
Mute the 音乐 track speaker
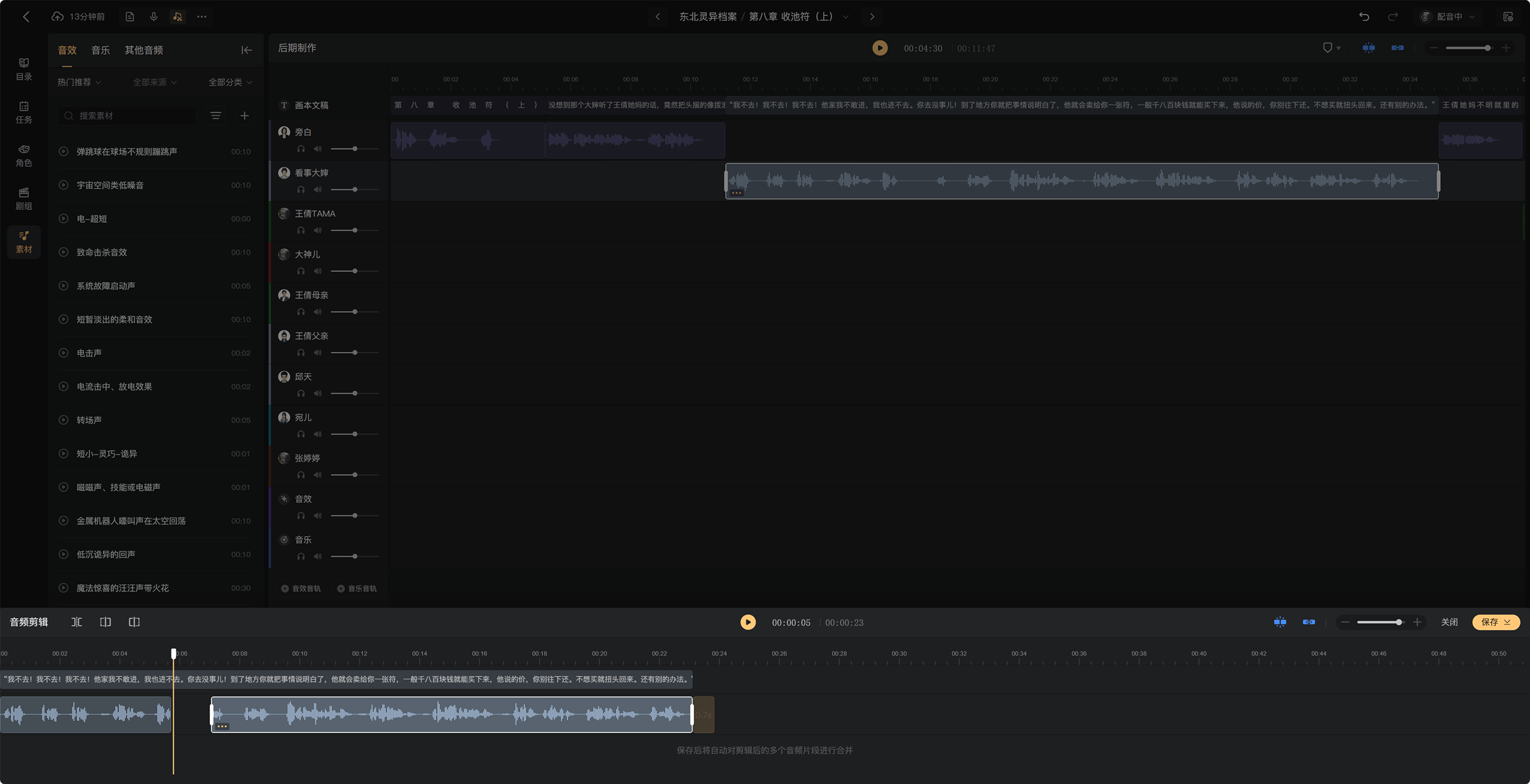318,557
